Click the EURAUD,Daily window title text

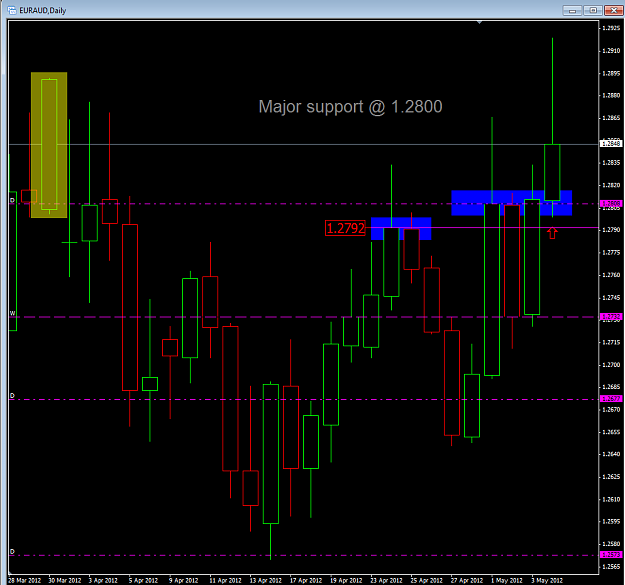[x=42, y=10]
